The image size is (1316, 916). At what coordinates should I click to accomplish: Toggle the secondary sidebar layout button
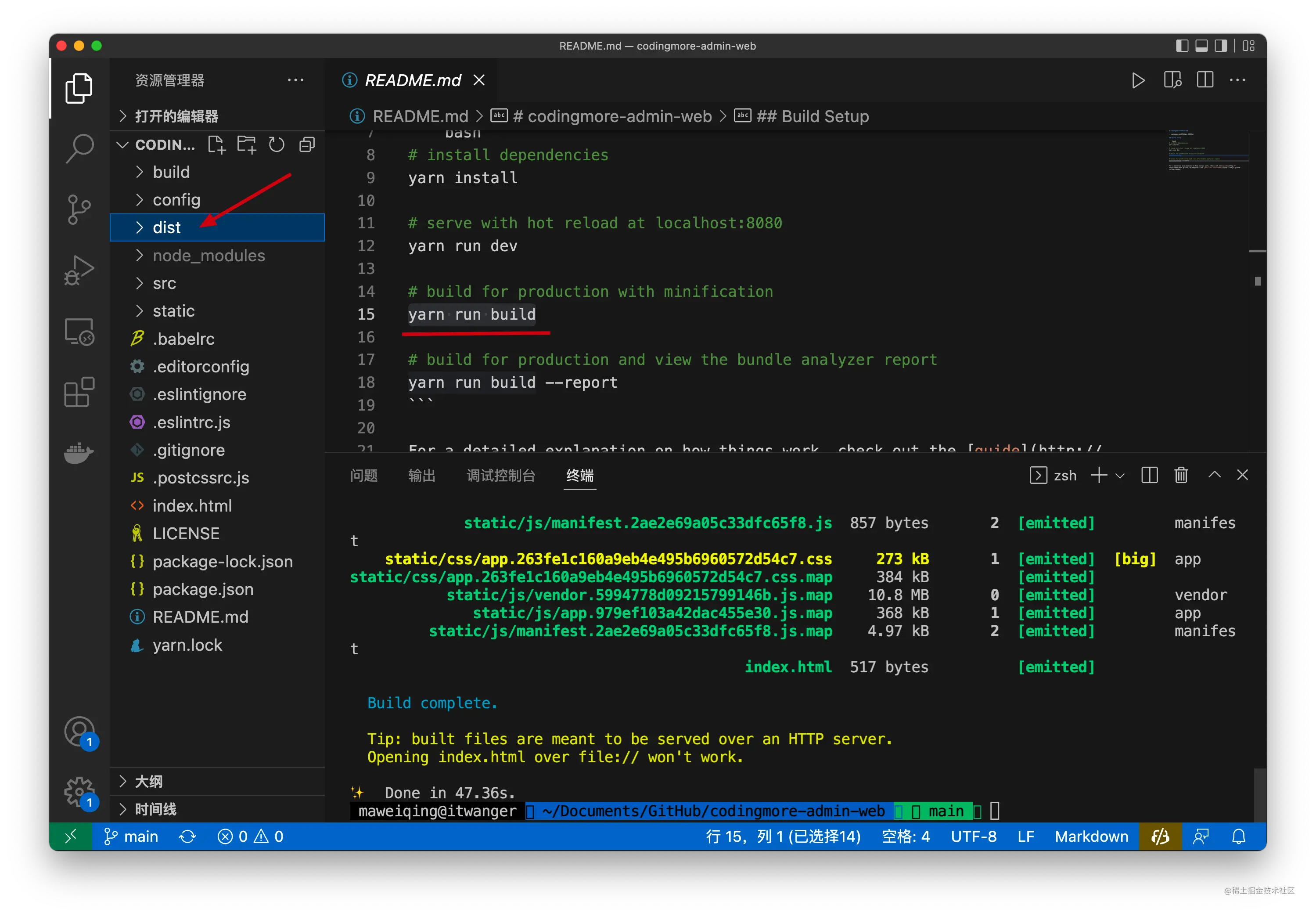(x=1221, y=46)
